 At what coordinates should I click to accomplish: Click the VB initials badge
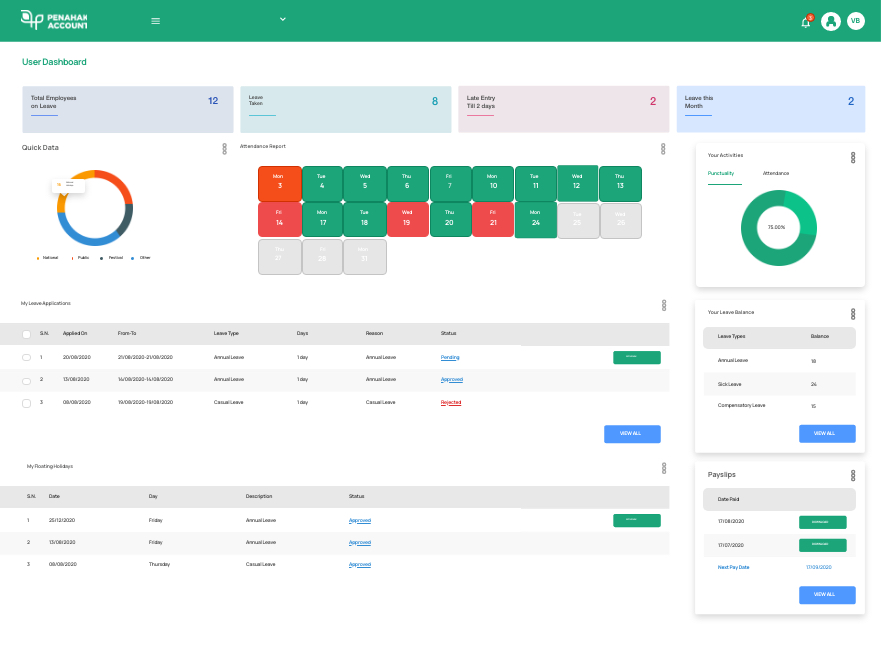[x=856, y=21]
